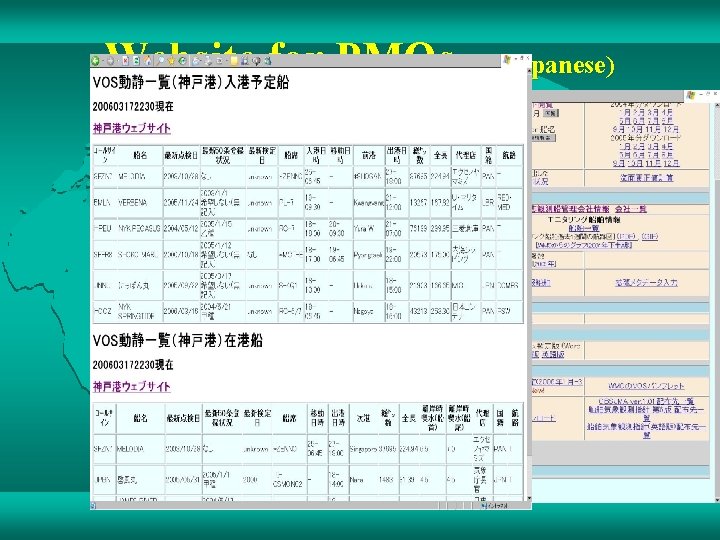The width and height of the screenshot is (720, 540).
Task: Click 12月 link in first download row
Action: [670, 129]
